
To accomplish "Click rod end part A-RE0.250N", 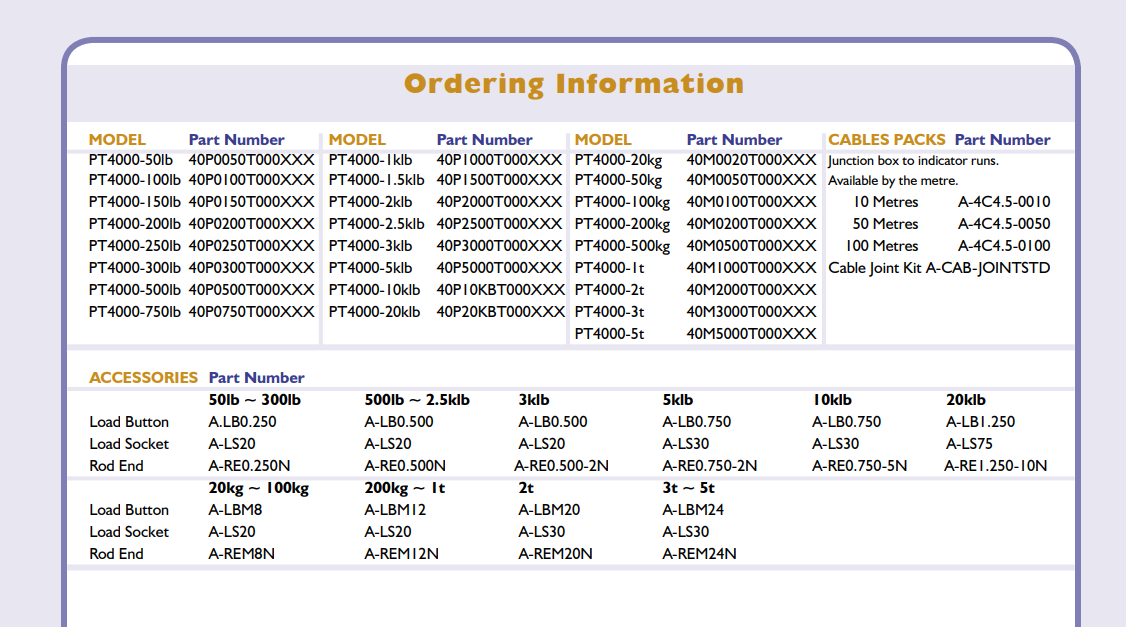I will pyautogui.click(x=249, y=466).
